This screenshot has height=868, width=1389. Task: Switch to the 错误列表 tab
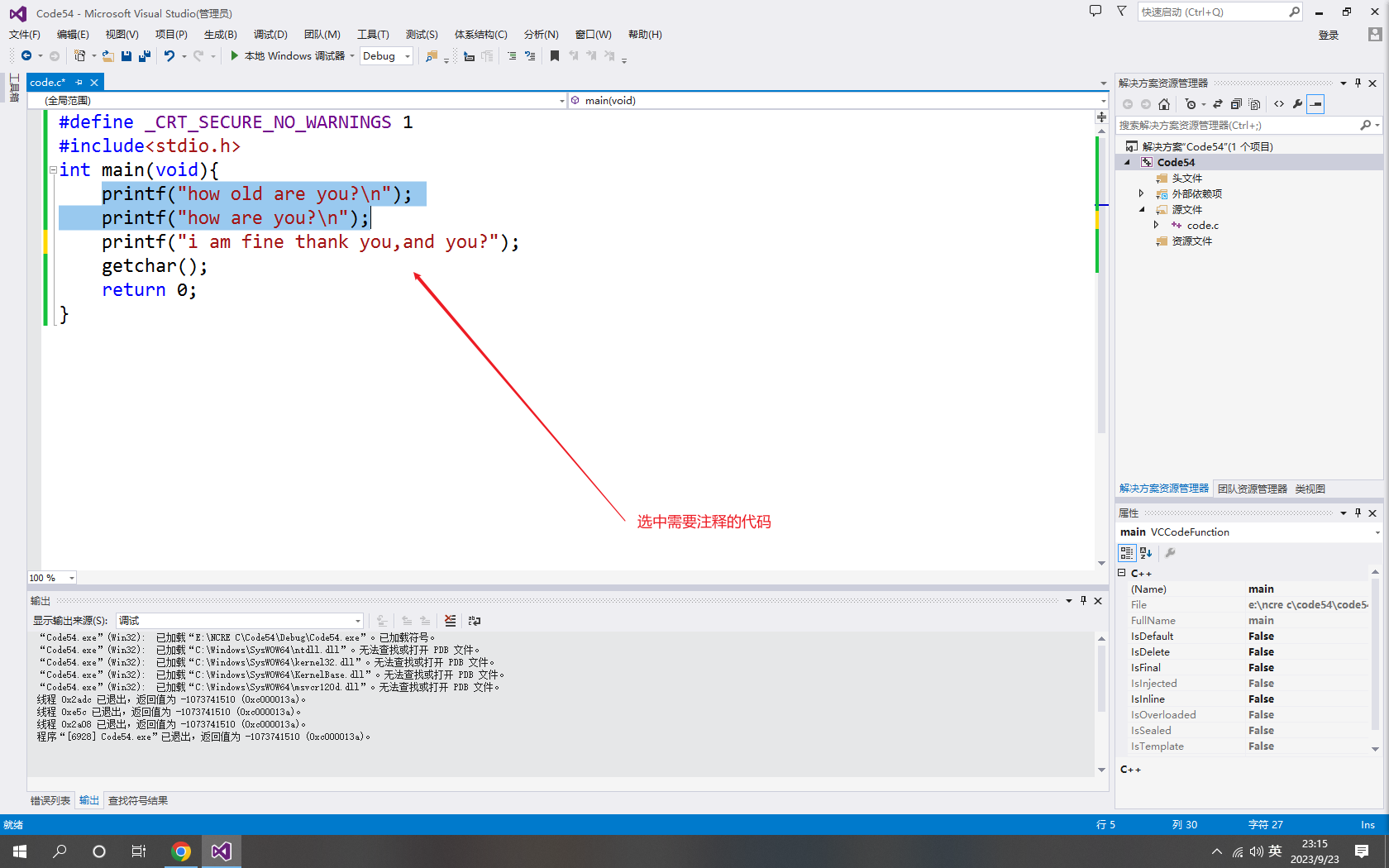[50, 800]
